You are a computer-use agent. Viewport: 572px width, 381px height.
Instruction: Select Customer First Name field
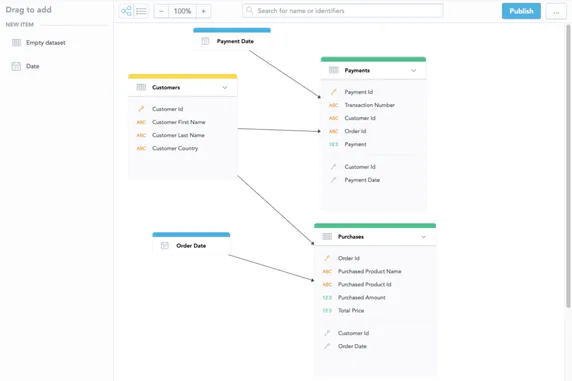[179, 122]
